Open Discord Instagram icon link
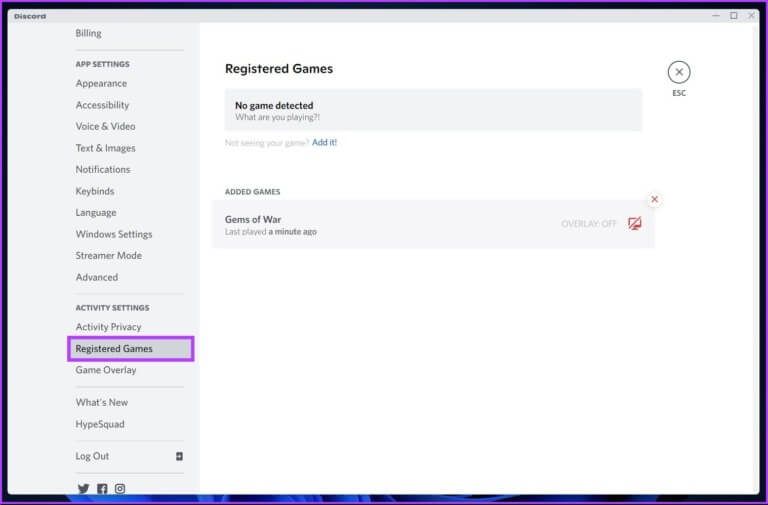This screenshot has height=505, width=768. 120,488
